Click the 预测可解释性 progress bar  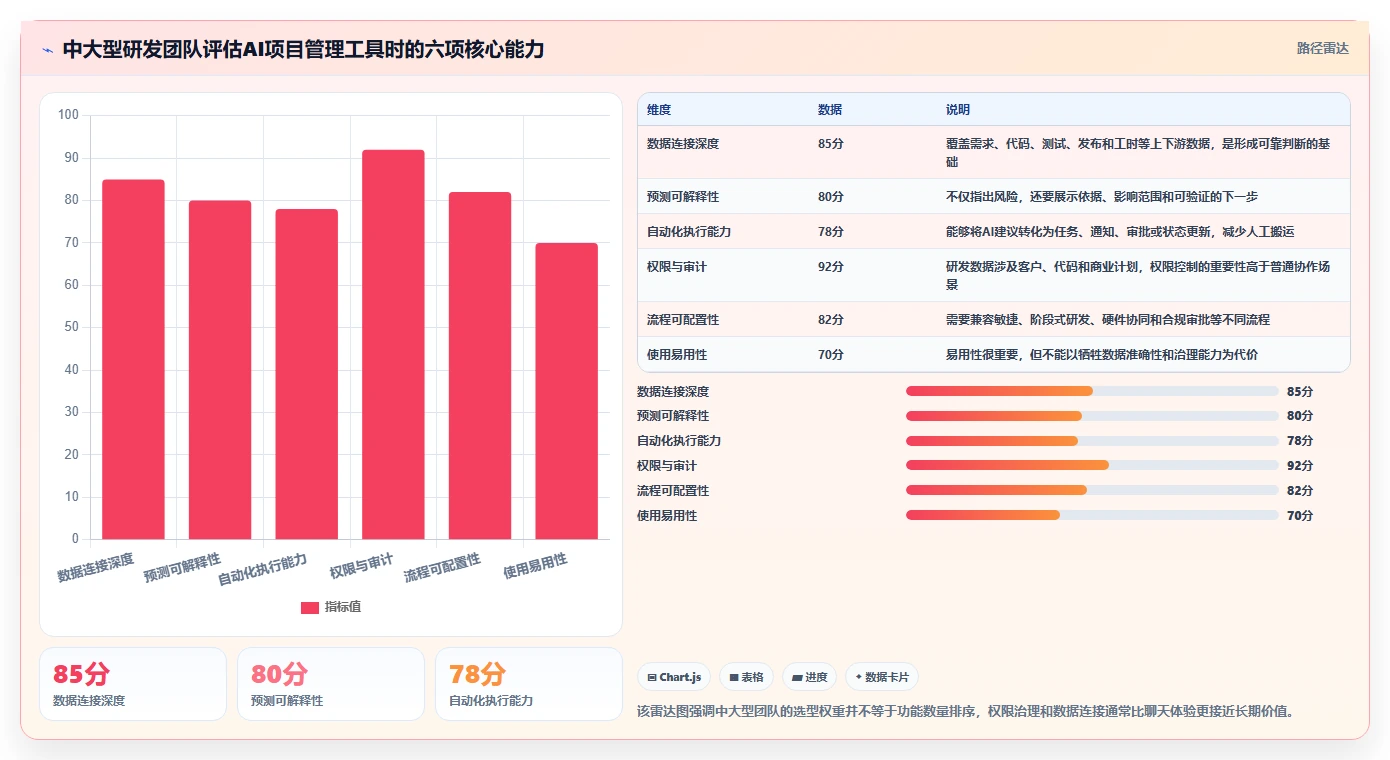pyautogui.click(x=1092, y=416)
